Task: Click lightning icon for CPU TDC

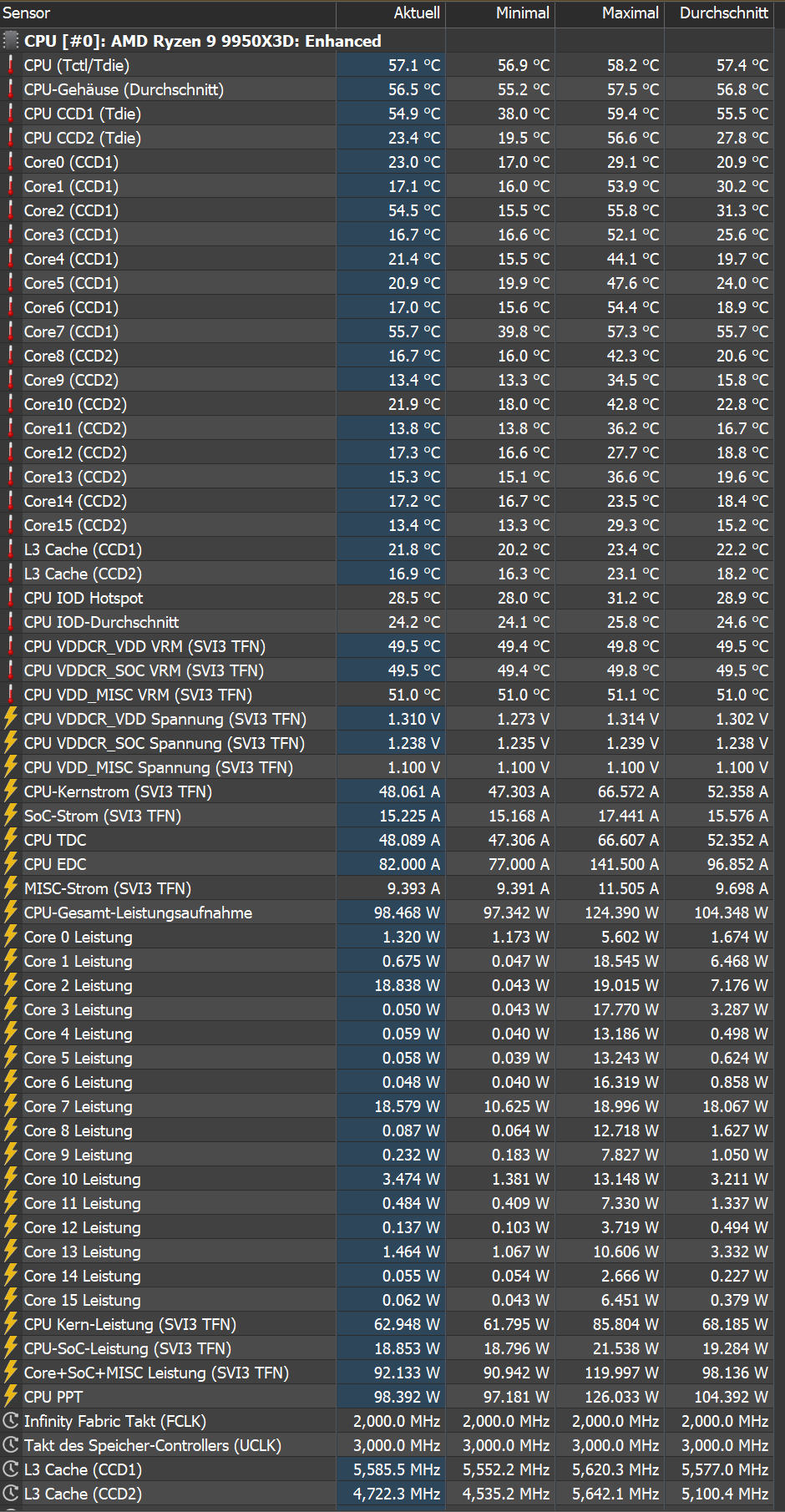Action: tap(11, 840)
